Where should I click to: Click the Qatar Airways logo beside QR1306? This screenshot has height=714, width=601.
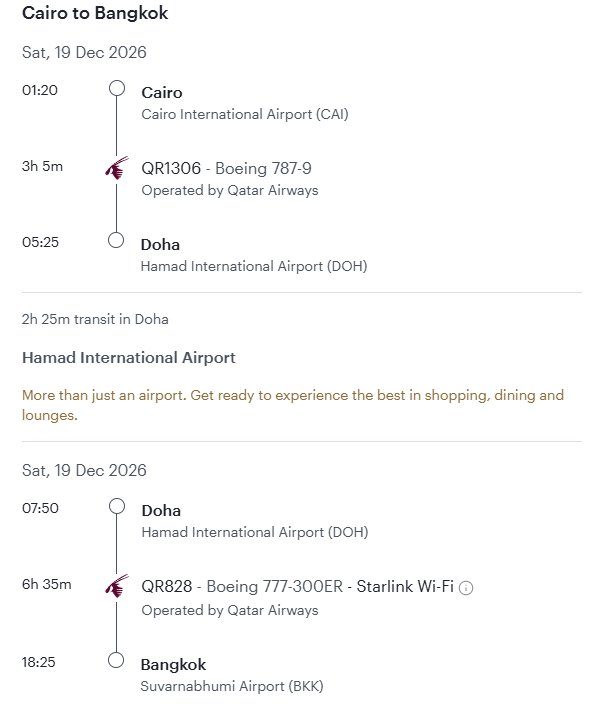pos(117,168)
